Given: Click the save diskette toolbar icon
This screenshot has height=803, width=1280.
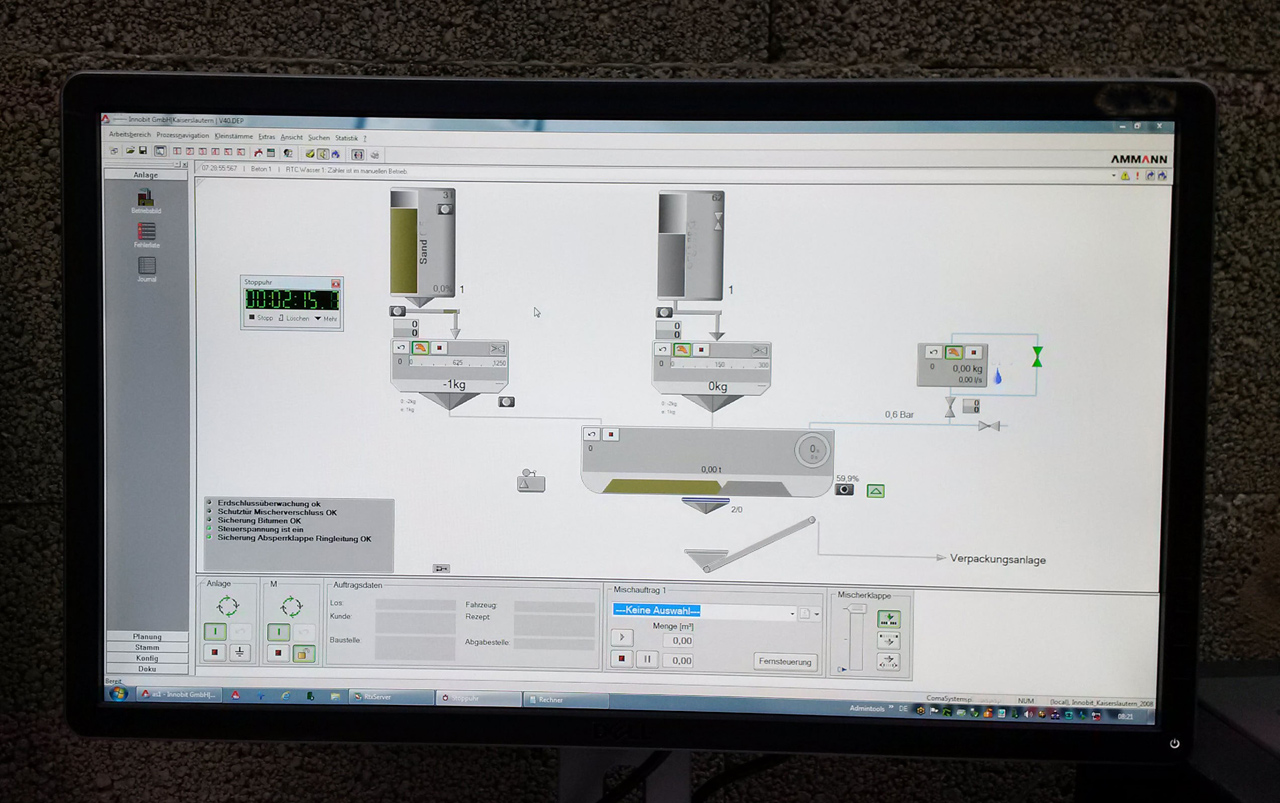Looking at the screenshot, I should click(143, 151).
